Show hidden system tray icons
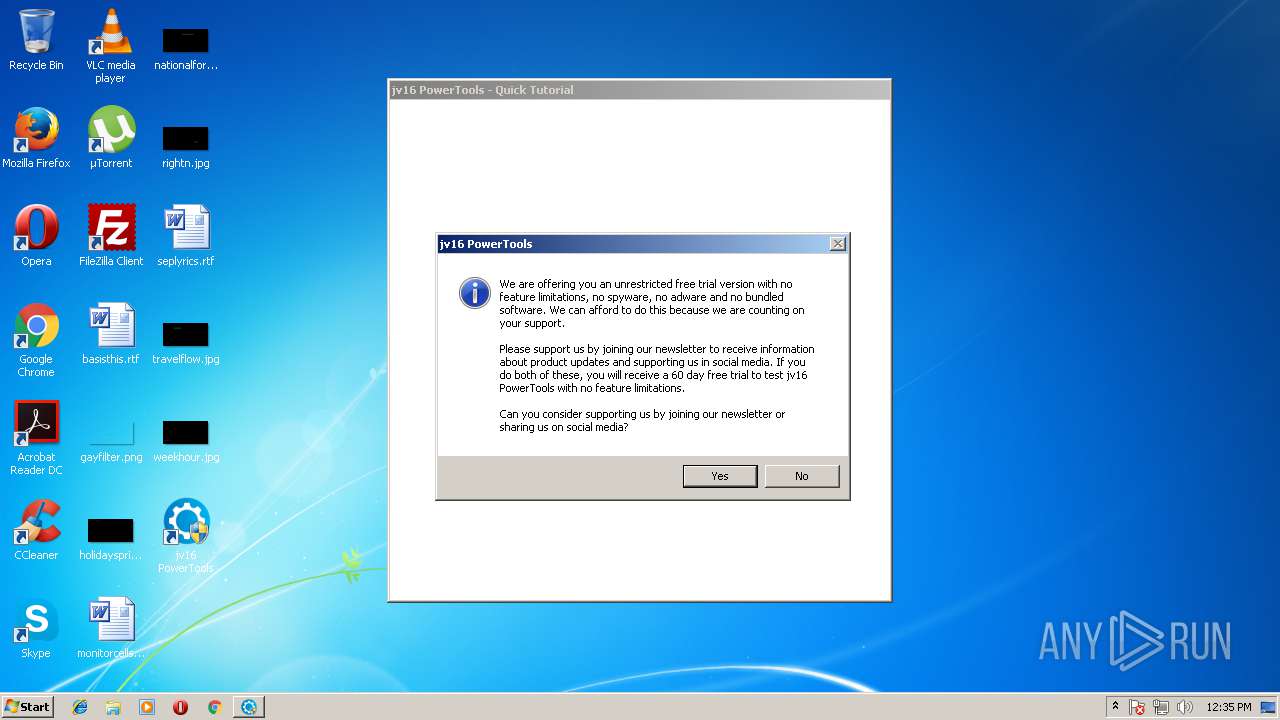Image resolution: width=1280 pixels, height=720 pixels. tap(1115, 707)
